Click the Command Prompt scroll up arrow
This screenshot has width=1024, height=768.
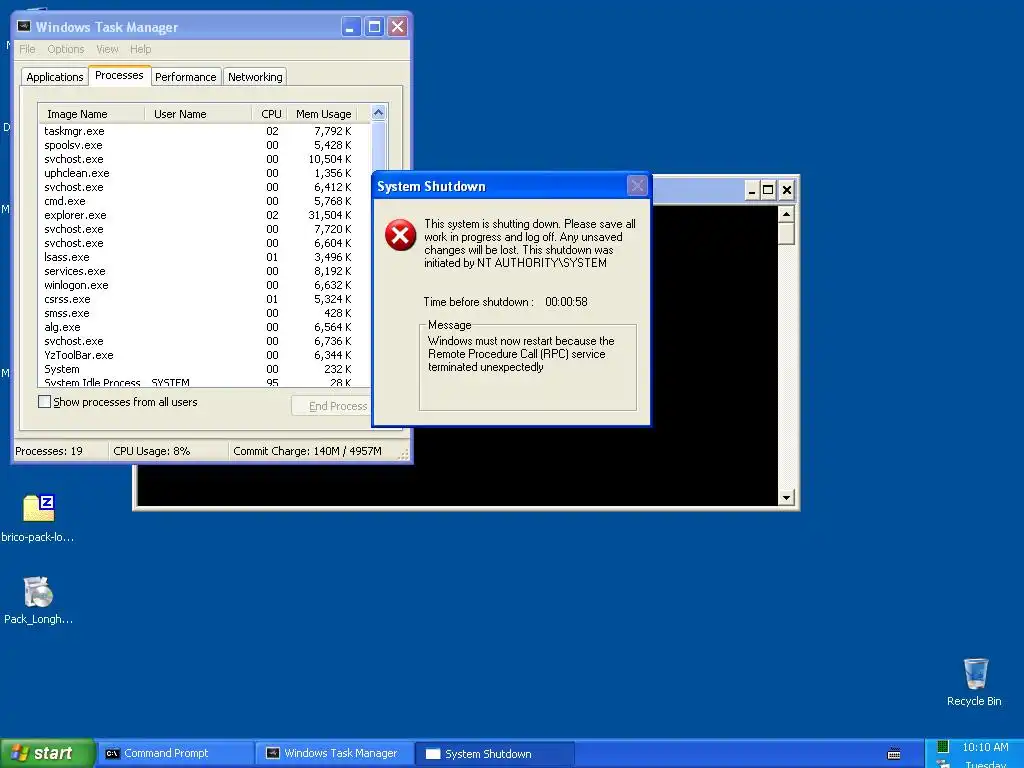[786, 214]
